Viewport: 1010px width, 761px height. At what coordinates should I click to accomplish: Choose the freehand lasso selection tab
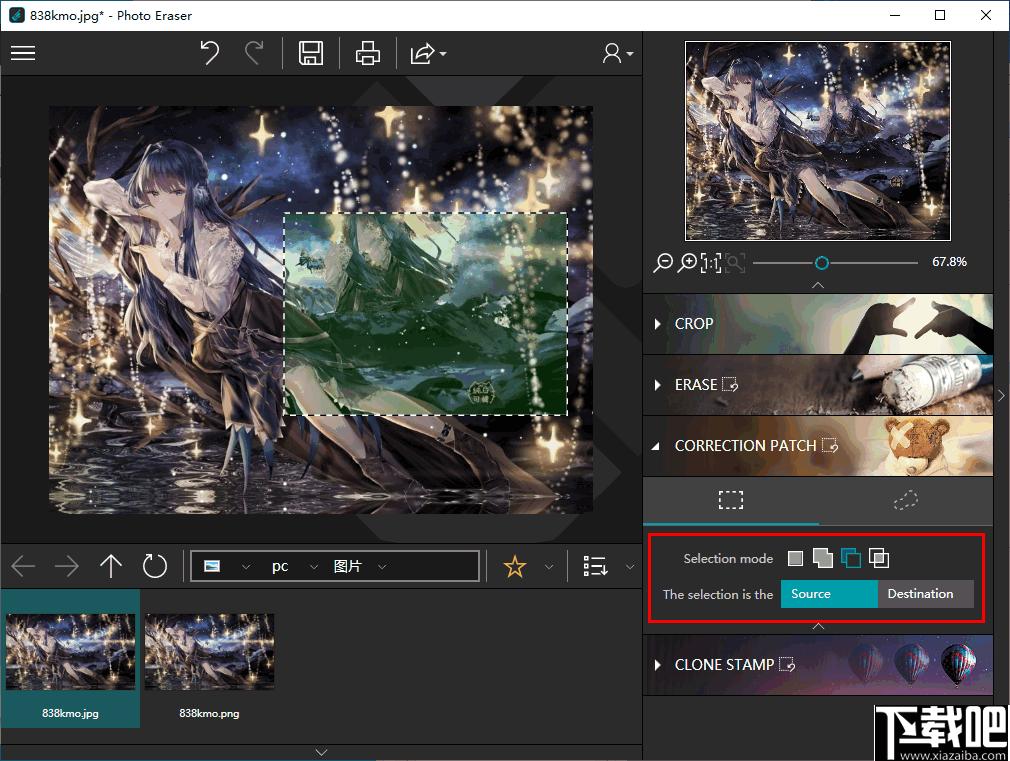(906, 500)
